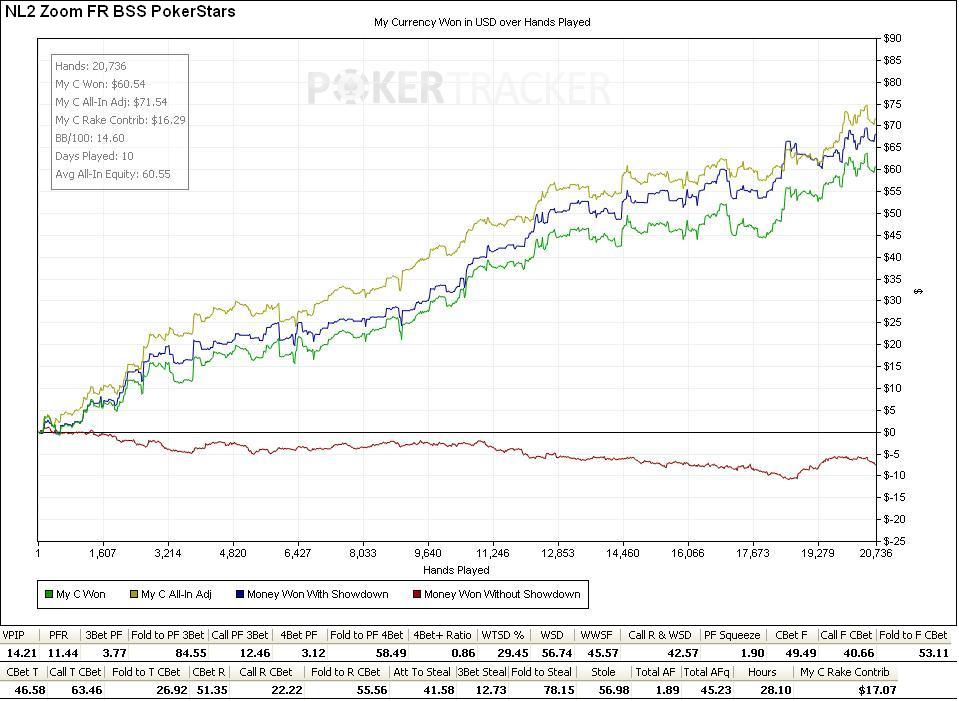Click the blue Money Won With Showdown swatch
Screen dimensions: 959x701
(x=240, y=594)
